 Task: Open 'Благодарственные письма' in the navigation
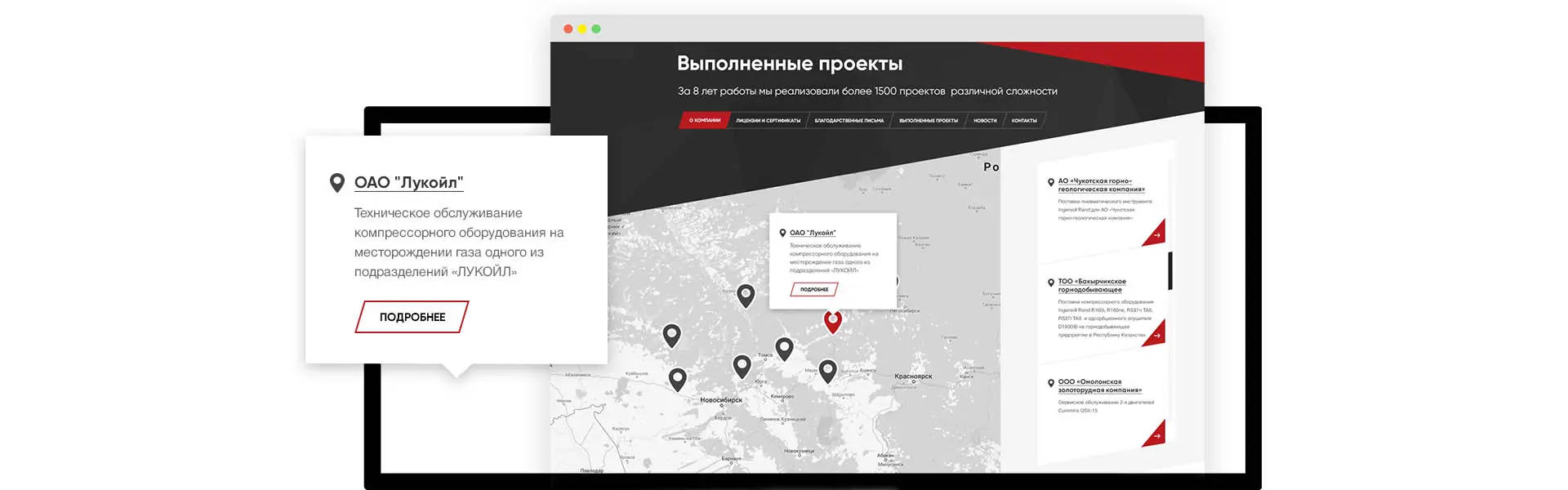pyautogui.click(x=849, y=121)
